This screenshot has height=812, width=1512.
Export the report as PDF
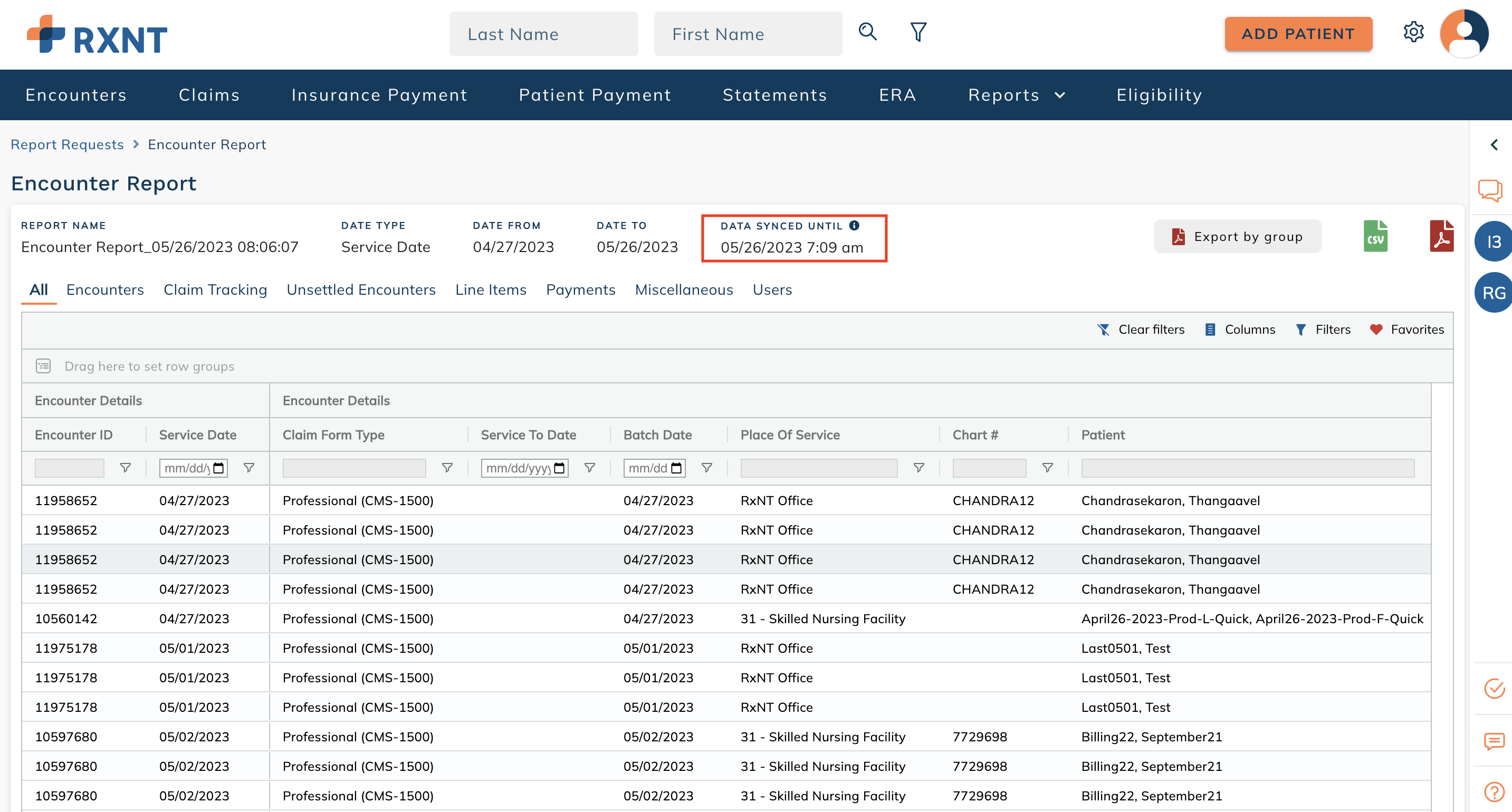pos(1443,236)
